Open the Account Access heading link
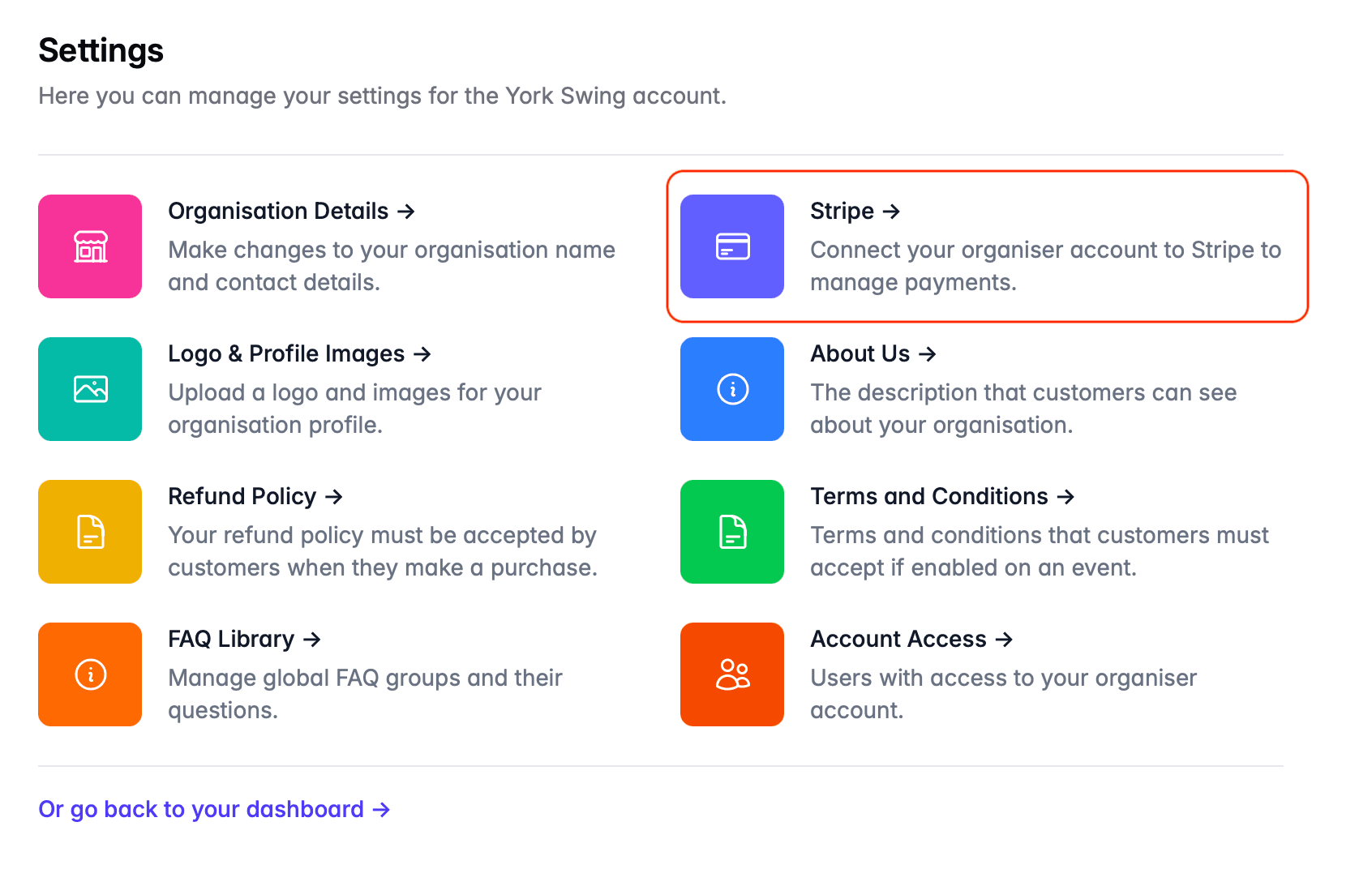Screen dimensions: 1372x869 pyautogui.click(x=912, y=640)
